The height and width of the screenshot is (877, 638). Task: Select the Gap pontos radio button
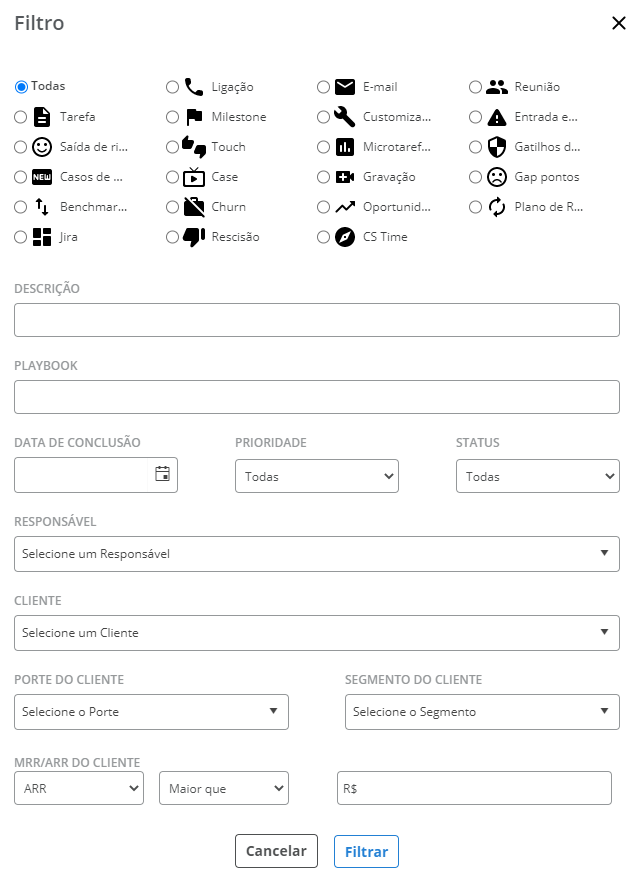[475, 177]
